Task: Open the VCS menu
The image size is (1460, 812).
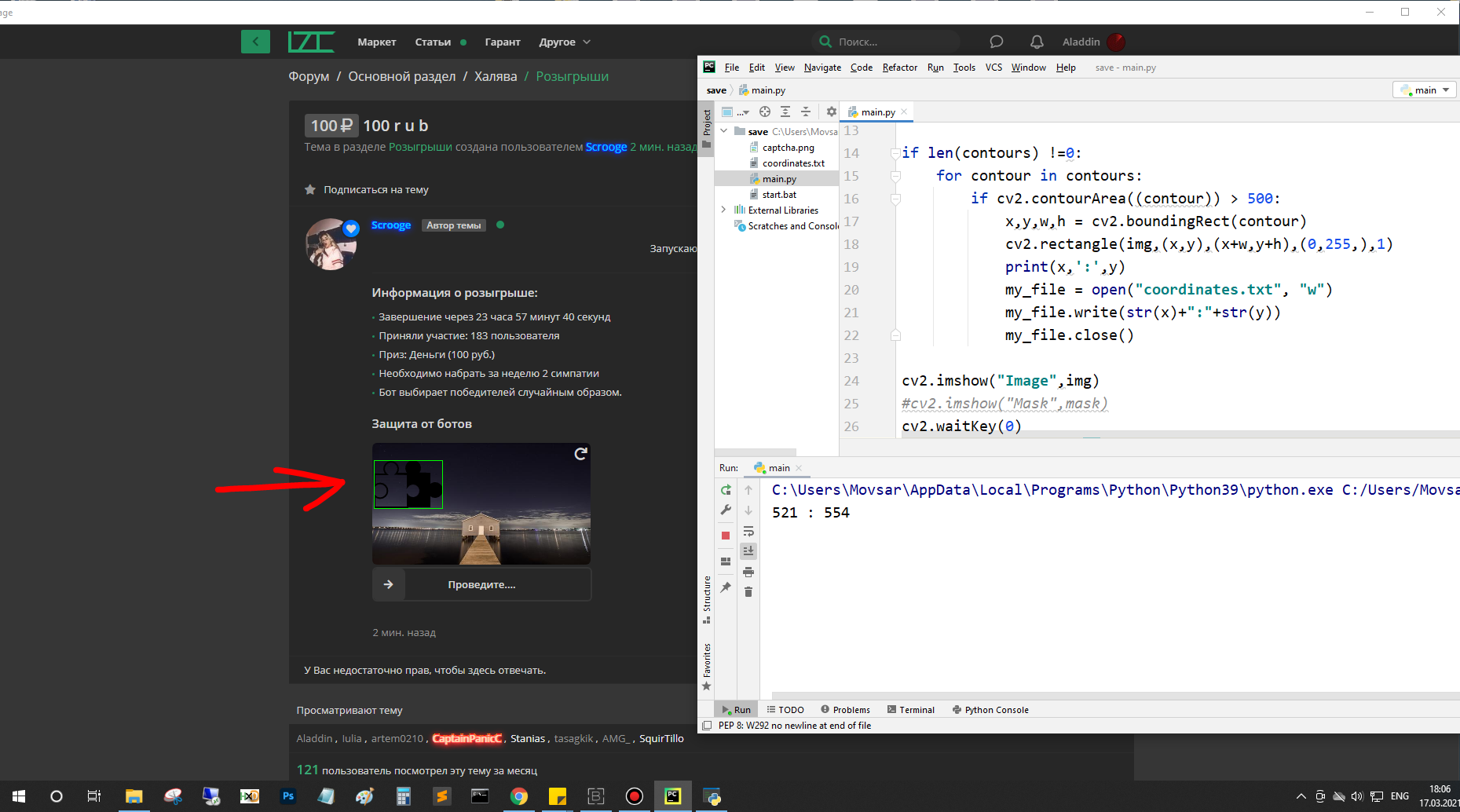Action: [x=993, y=68]
